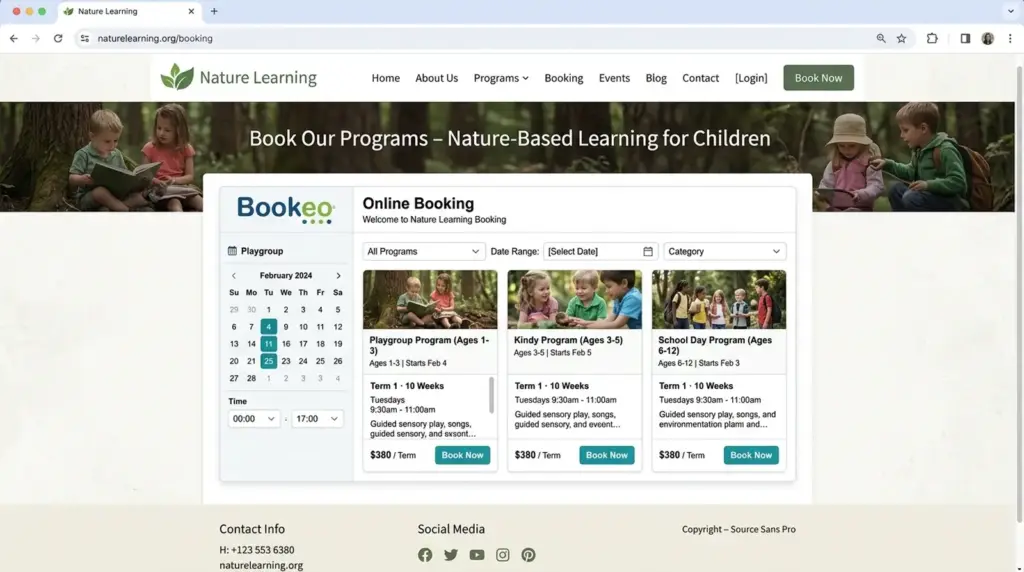Select date 18 in February calendar

320,343
